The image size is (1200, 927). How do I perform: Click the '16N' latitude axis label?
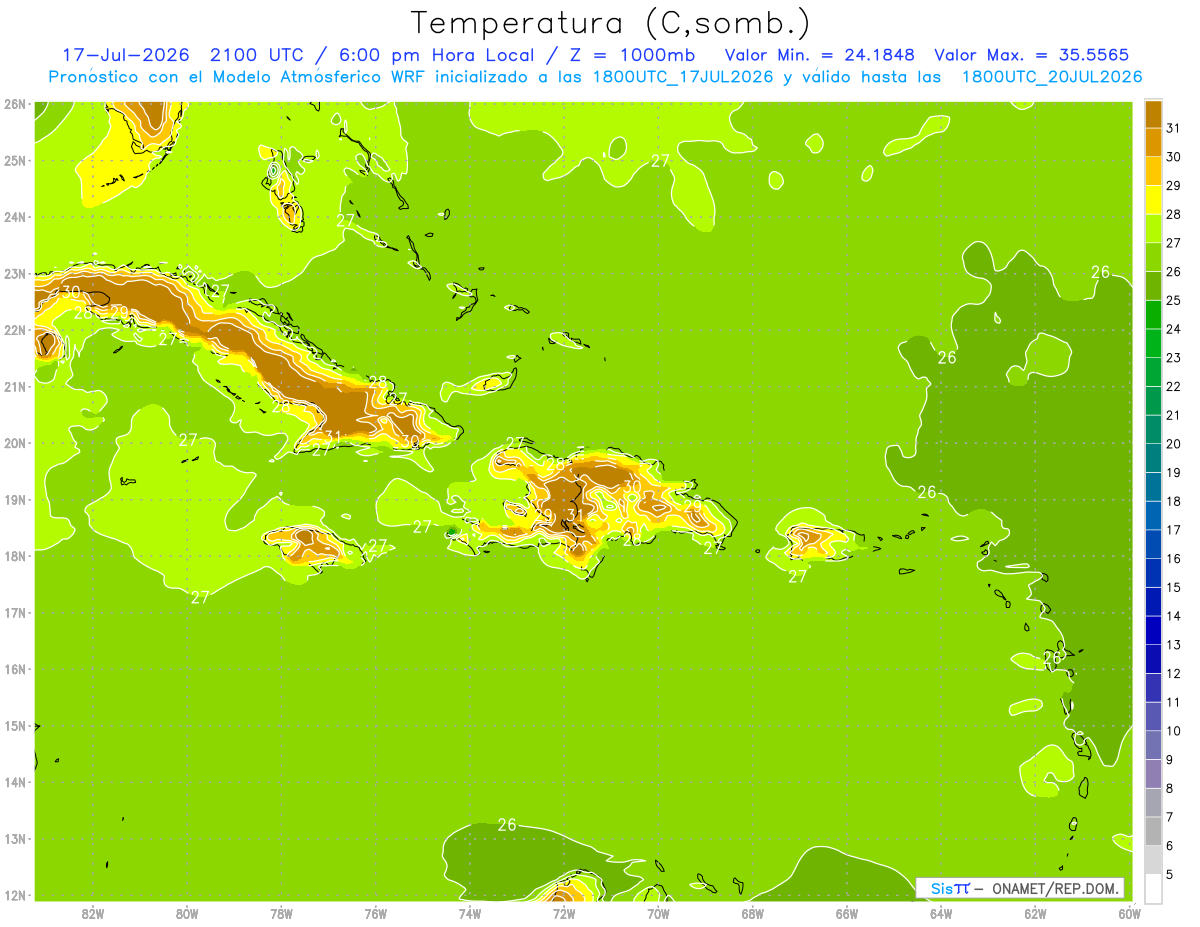pos(14,669)
